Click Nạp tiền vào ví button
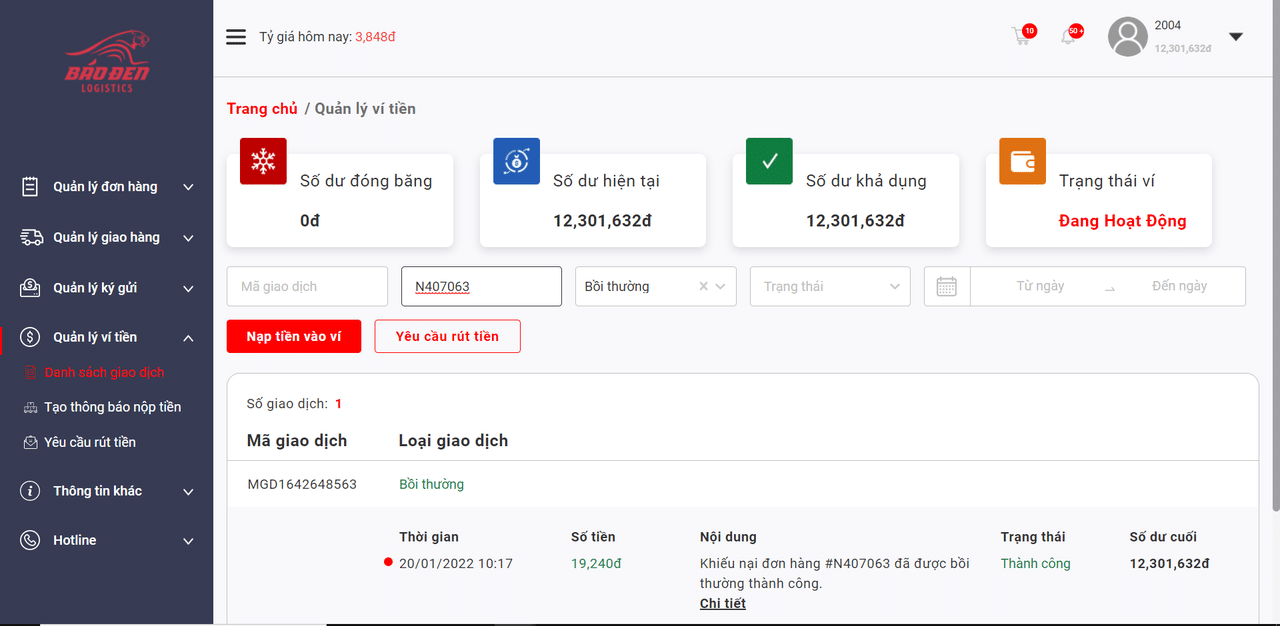Screen dimensions: 1280x626 click(294, 337)
